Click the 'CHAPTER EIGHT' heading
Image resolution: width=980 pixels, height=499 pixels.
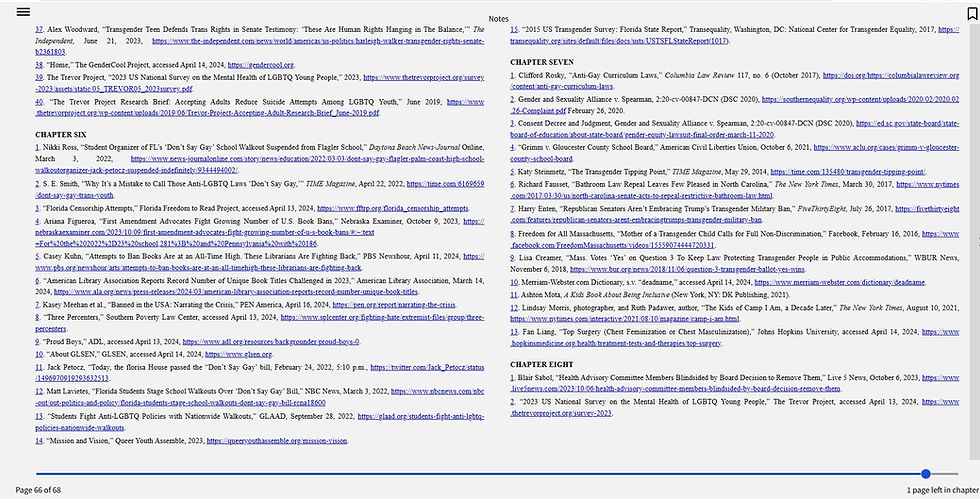[x=541, y=365]
